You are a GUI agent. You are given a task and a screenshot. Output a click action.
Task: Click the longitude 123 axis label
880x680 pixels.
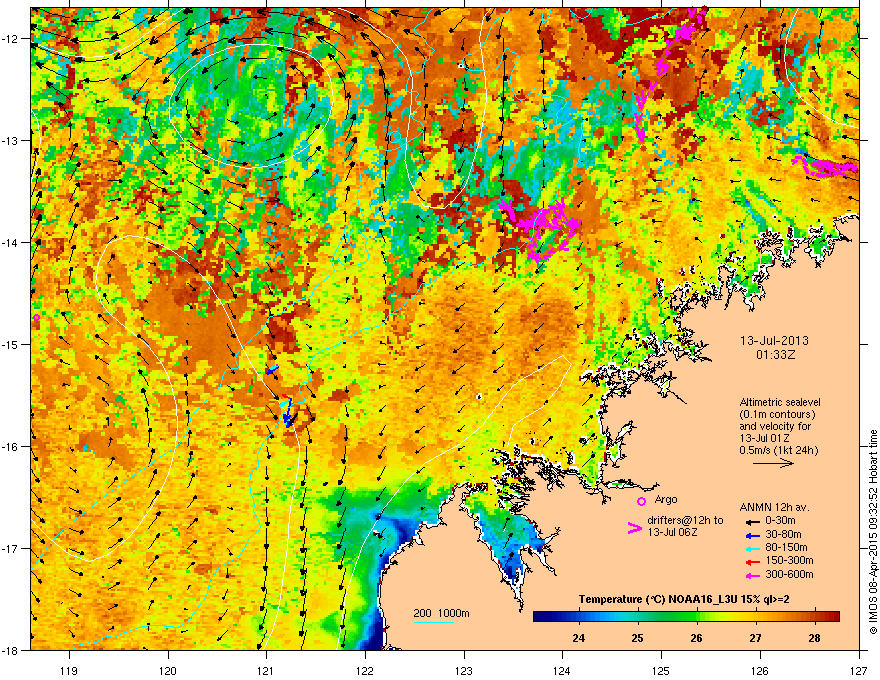pos(464,670)
